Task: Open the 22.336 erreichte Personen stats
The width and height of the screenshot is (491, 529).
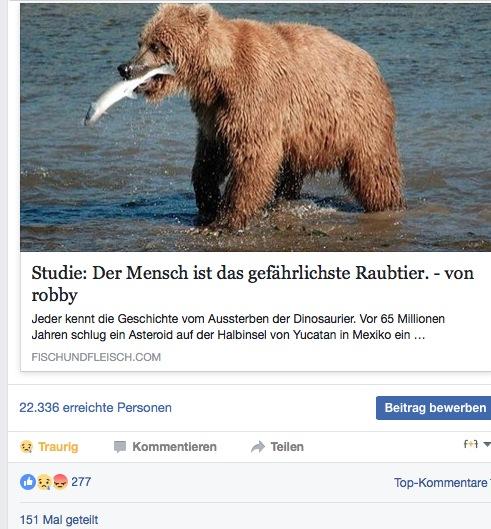Action: coord(96,408)
